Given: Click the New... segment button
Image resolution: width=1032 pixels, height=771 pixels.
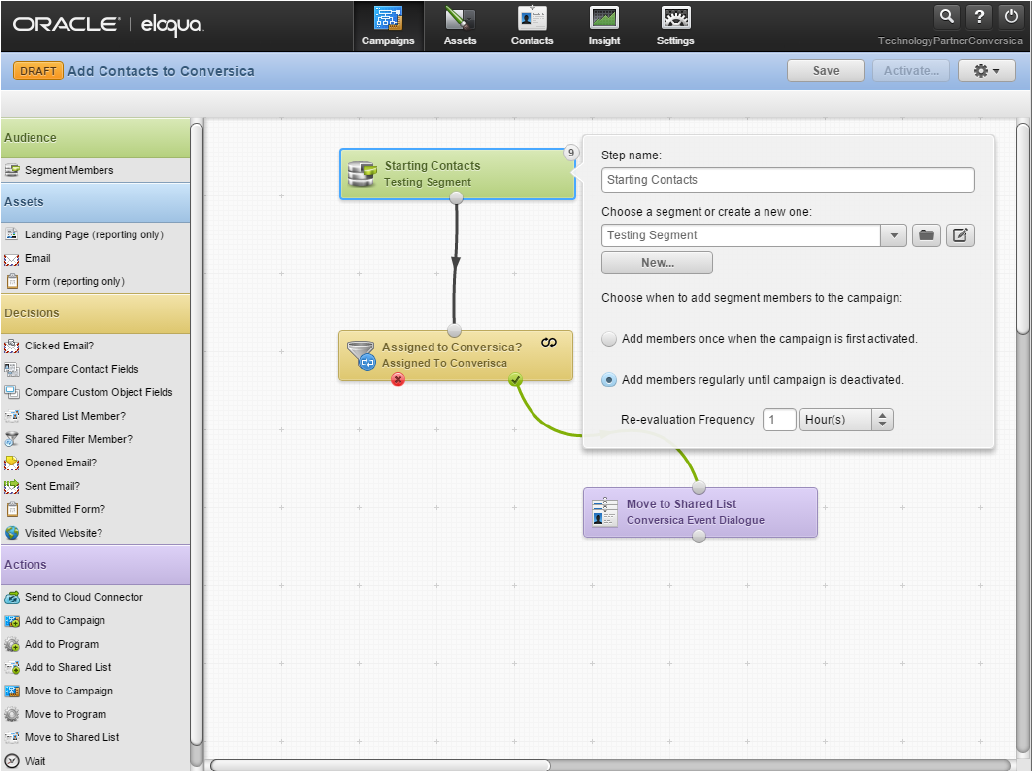Looking at the screenshot, I should point(657,263).
